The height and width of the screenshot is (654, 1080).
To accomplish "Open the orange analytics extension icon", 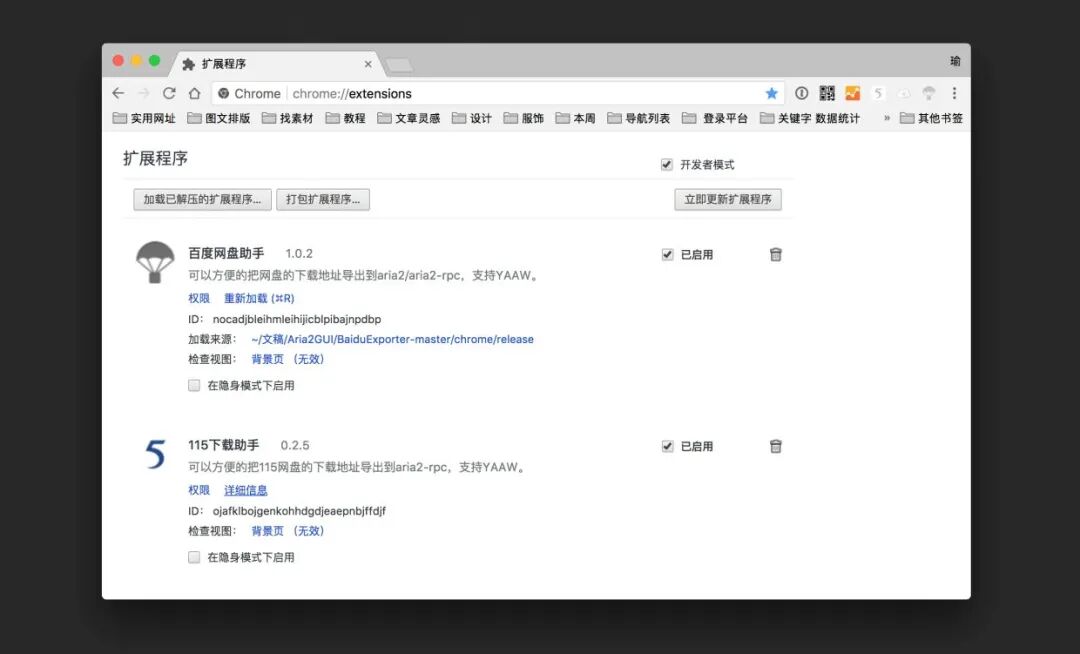I will click(x=852, y=92).
